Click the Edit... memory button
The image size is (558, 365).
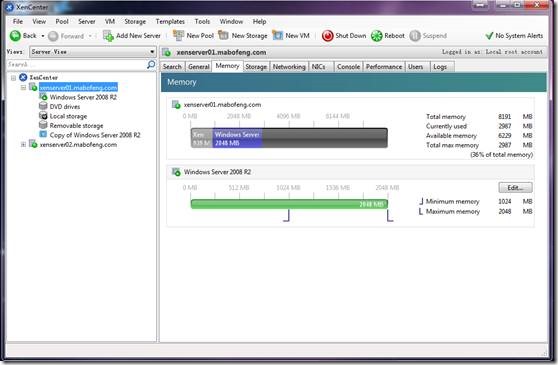[515, 187]
